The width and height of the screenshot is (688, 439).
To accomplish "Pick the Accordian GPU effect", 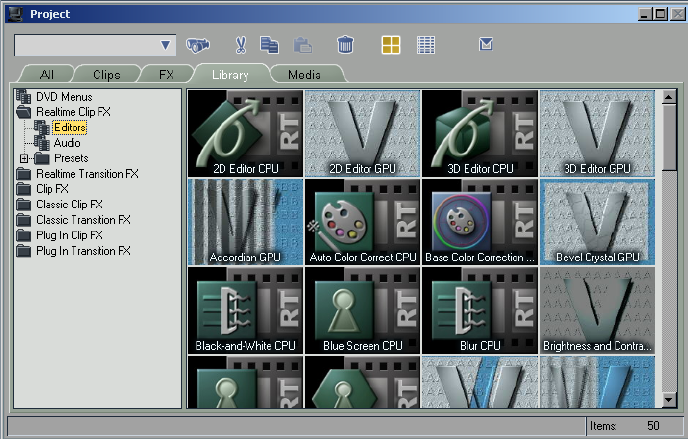I will 245,222.
